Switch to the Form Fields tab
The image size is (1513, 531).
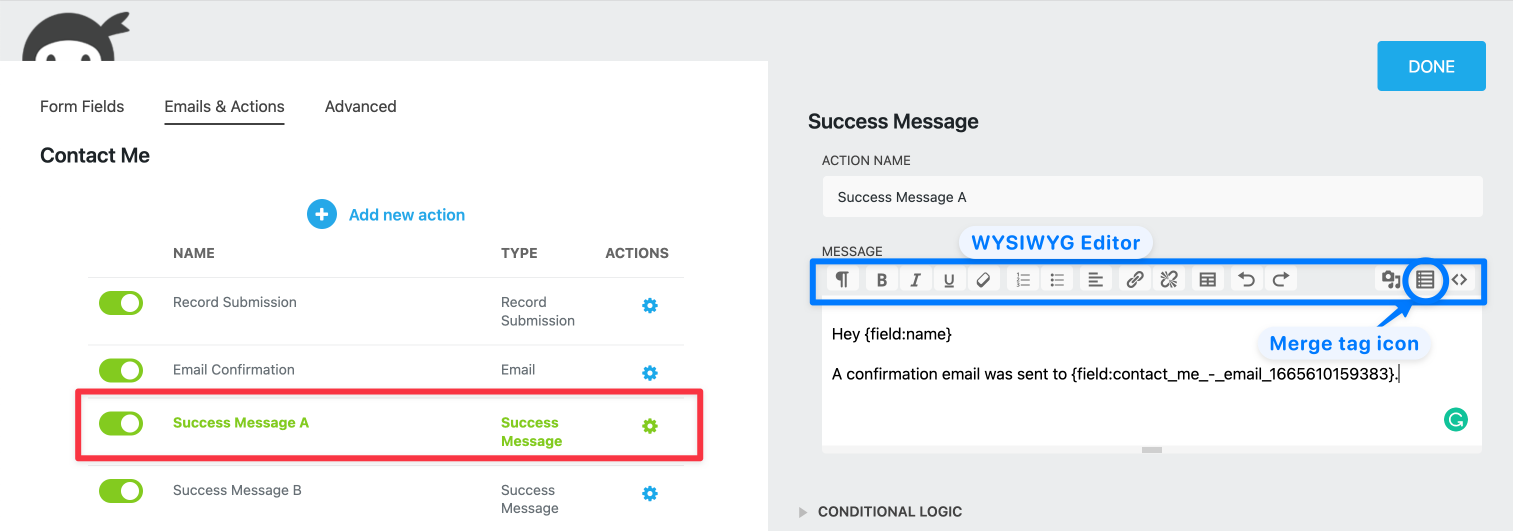(82, 106)
